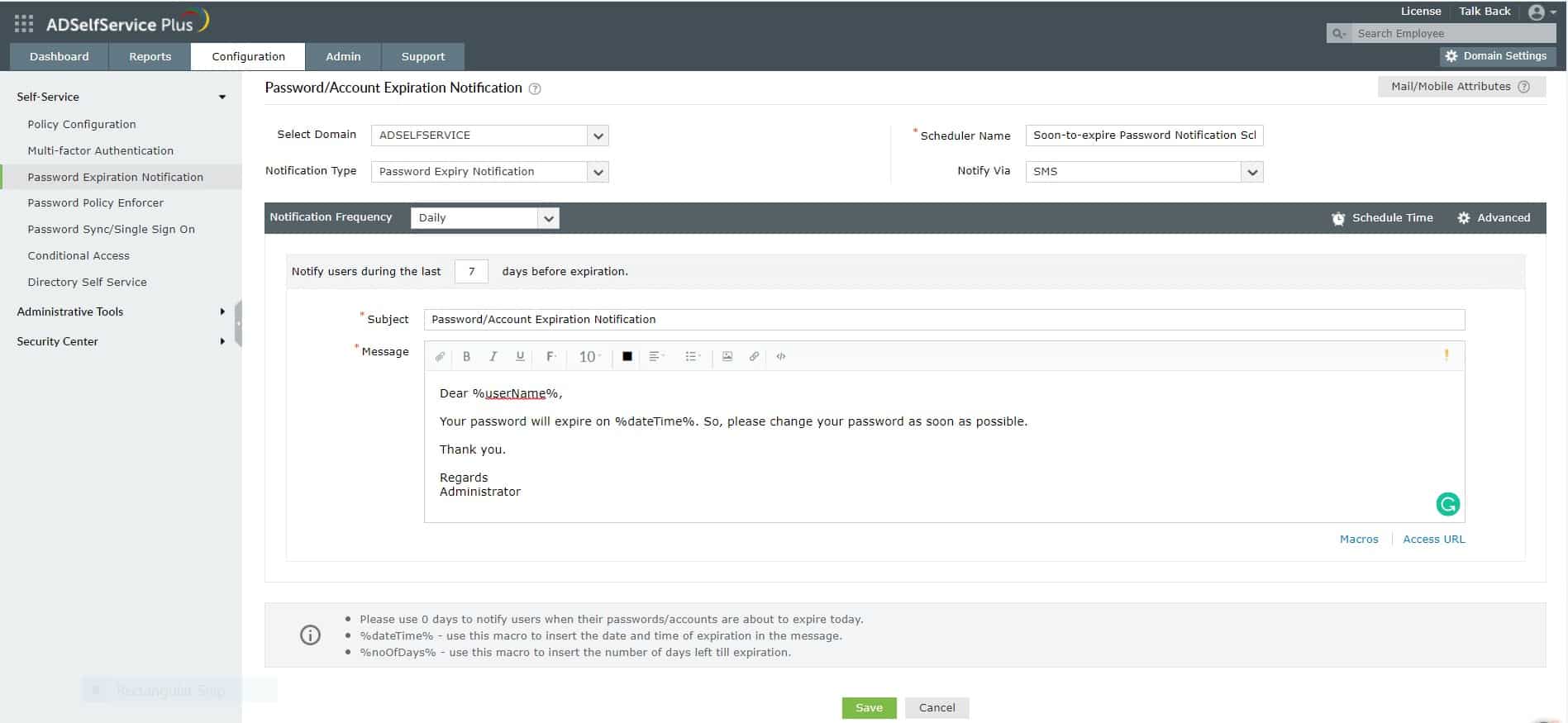Click the days before expiration field
1568x723 pixels.
[x=471, y=272]
